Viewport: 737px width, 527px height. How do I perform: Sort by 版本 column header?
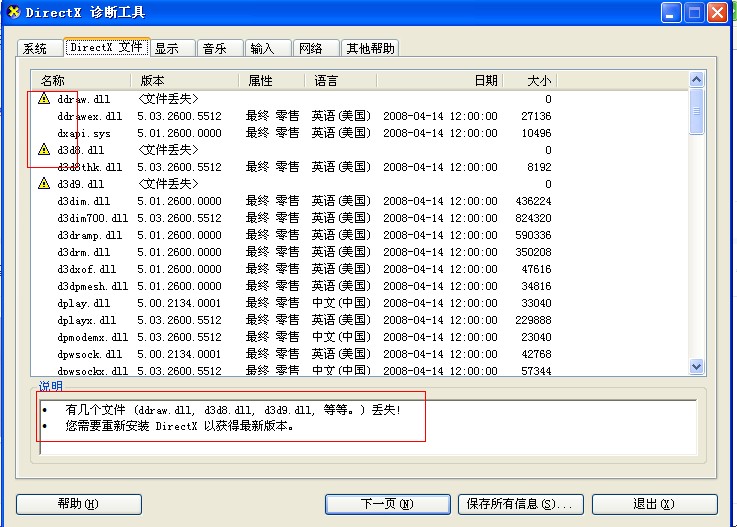(185, 80)
